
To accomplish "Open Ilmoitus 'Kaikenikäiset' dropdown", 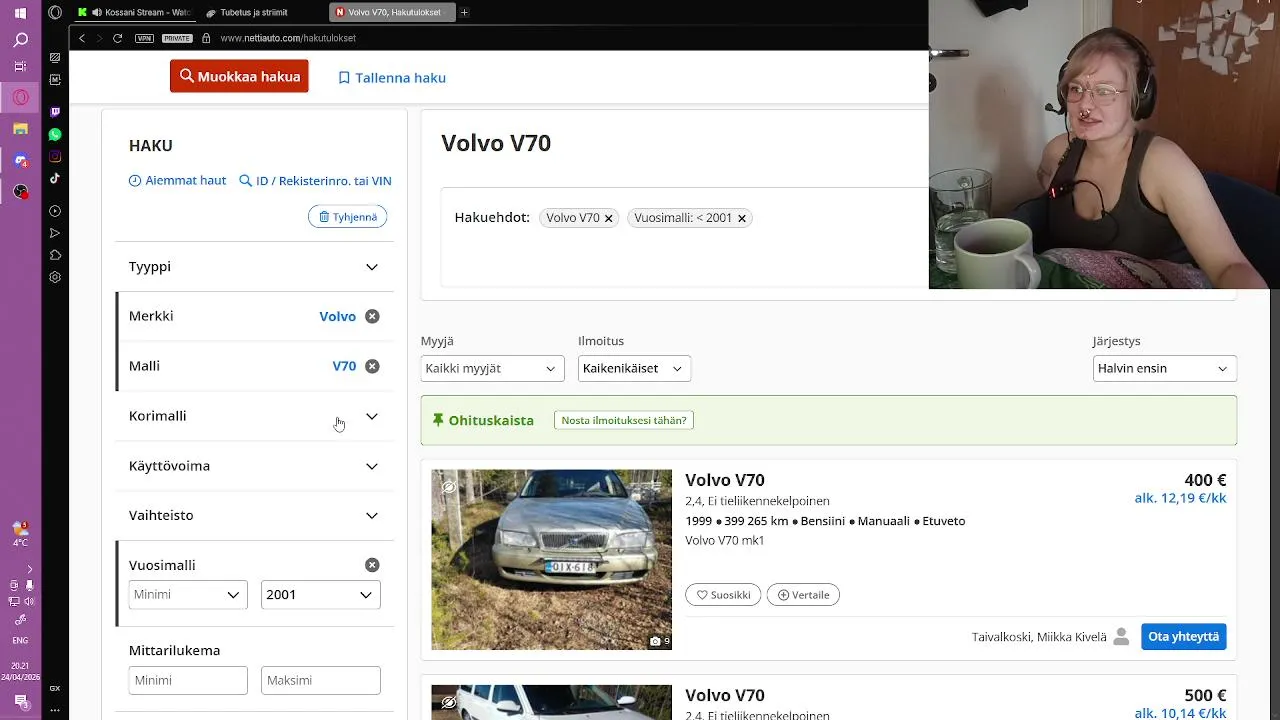I will tap(634, 368).
